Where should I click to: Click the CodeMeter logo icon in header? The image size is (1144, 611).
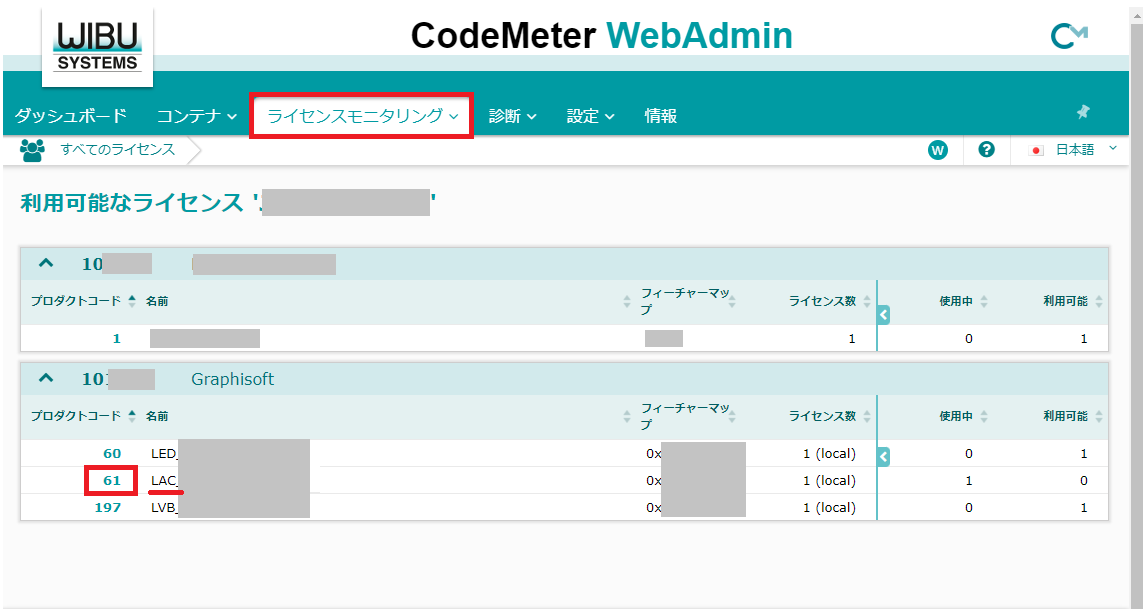(1069, 35)
